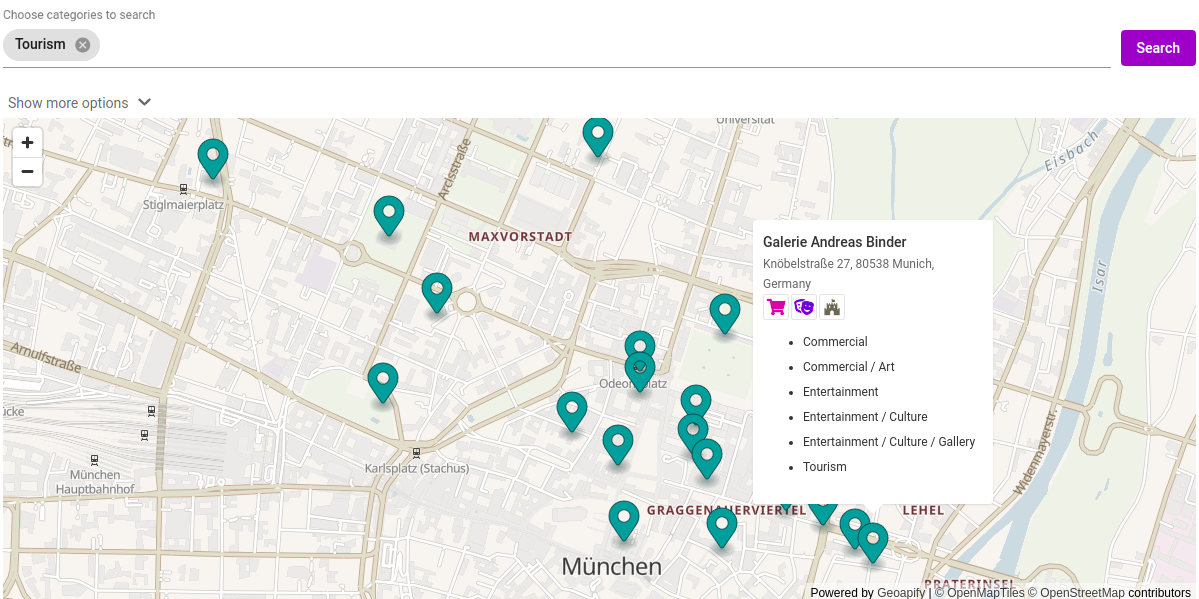Click the marker directly above the München label

pos(623,518)
